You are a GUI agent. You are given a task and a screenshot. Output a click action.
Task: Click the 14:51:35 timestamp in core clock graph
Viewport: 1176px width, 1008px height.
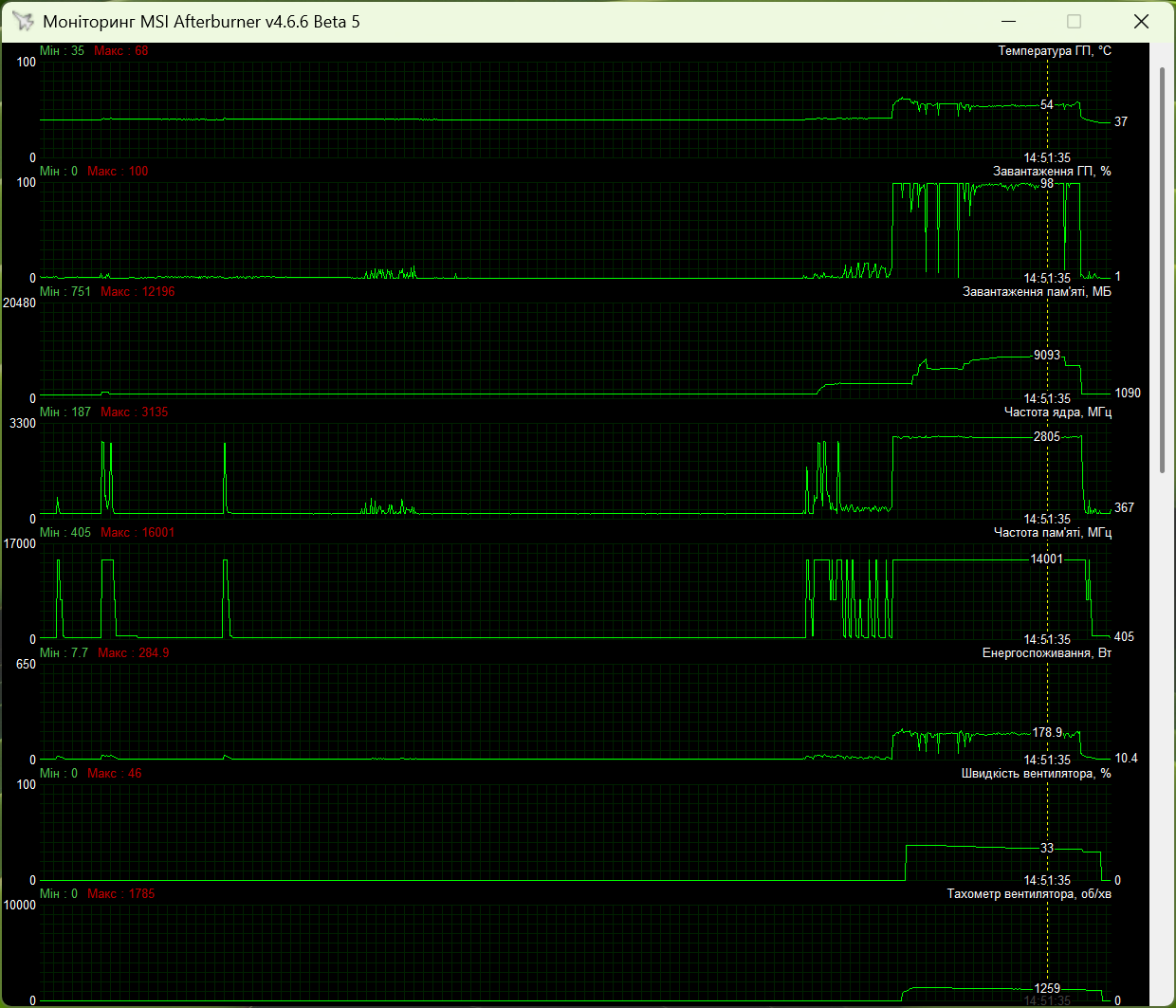1047,520
